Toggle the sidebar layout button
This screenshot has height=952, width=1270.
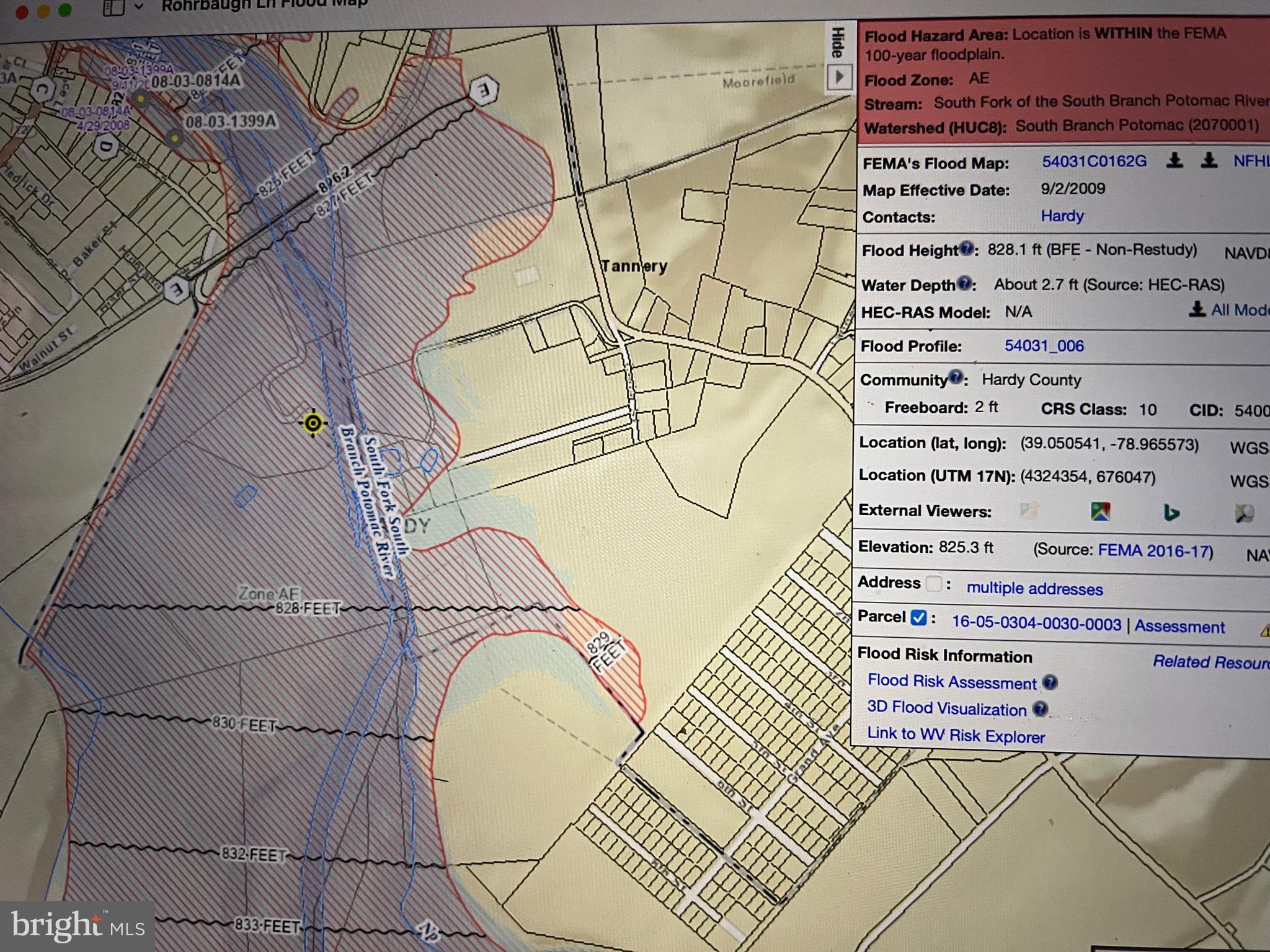coord(113,7)
